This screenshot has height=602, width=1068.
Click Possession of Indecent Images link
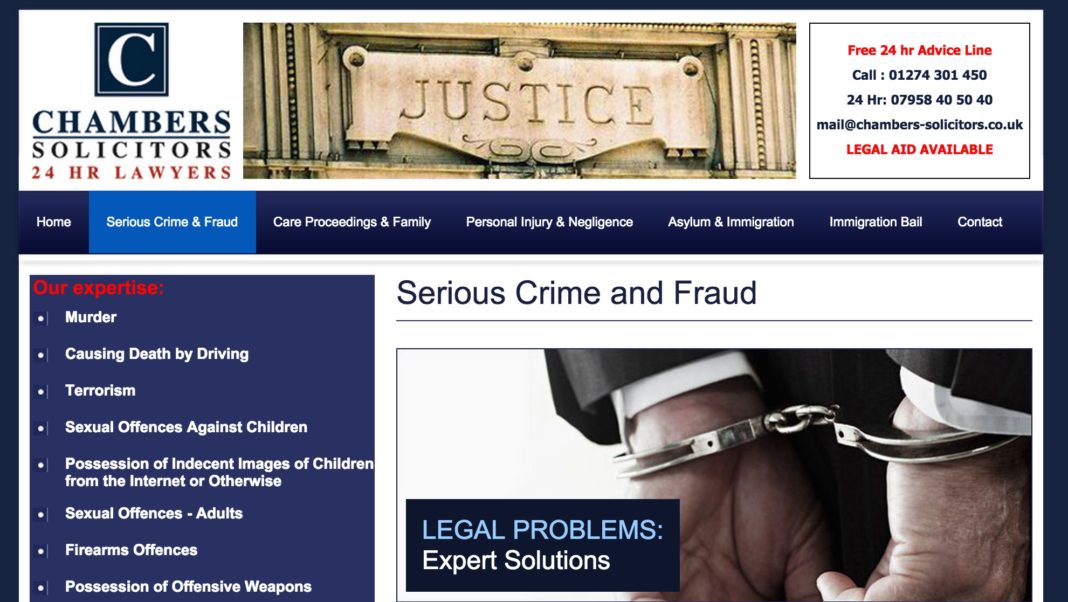(219, 472)
